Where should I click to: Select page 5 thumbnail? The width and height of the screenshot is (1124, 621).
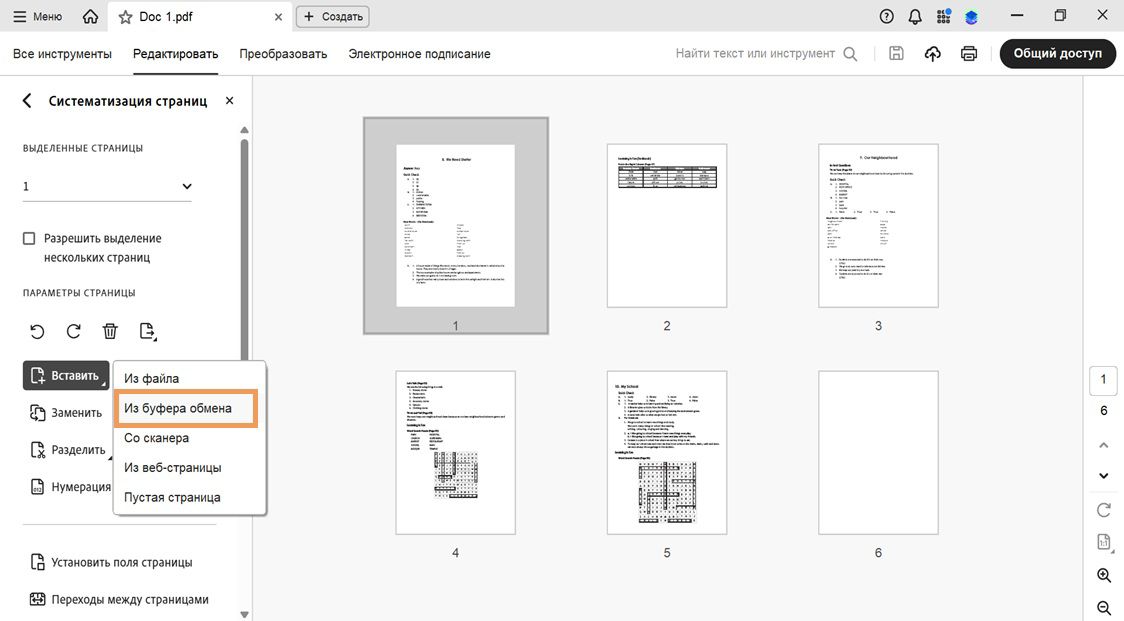click(x=667, y=452)
